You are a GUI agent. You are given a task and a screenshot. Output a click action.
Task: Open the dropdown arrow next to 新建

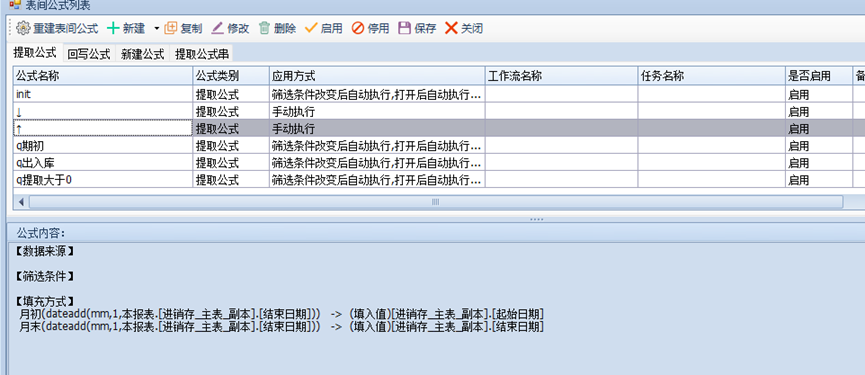(157, 28)
